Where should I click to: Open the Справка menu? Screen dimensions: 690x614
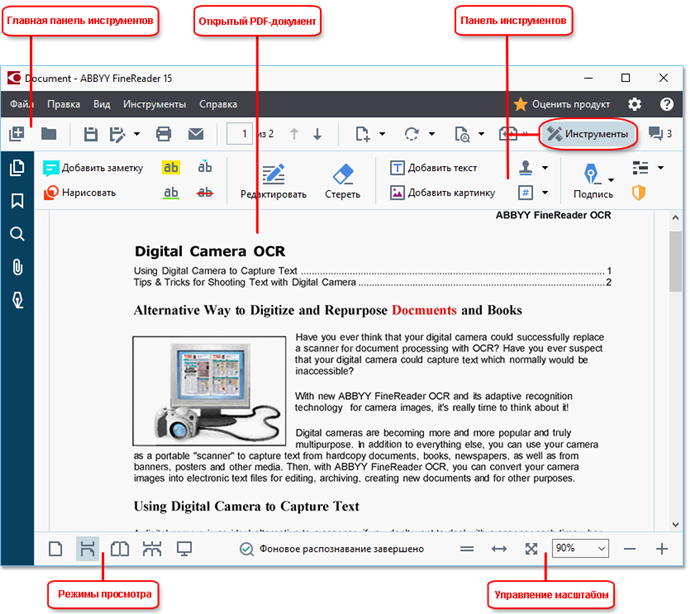(x=218, y=104)
